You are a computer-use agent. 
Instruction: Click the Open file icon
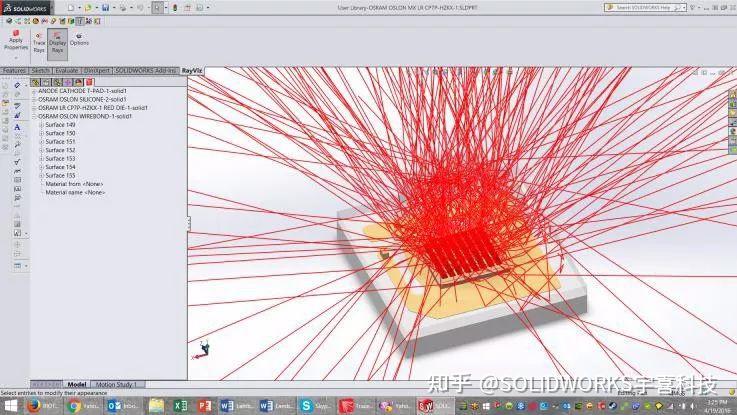point(88,8)
